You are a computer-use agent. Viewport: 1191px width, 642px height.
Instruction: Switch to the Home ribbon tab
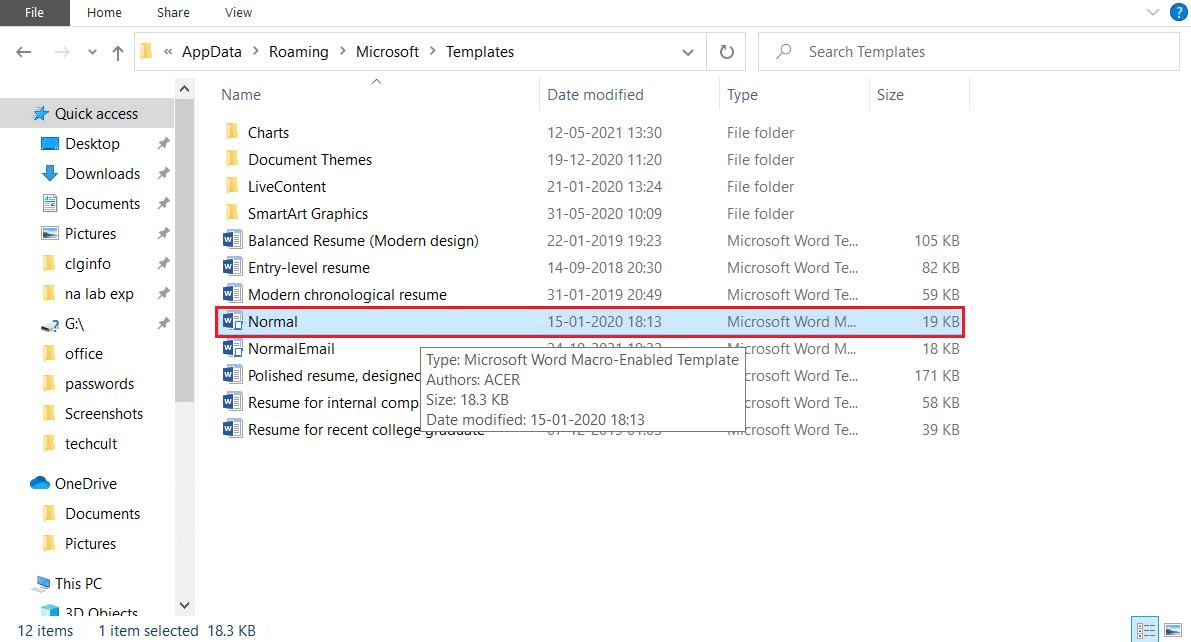pyautogui.click(x=104, y=13)
